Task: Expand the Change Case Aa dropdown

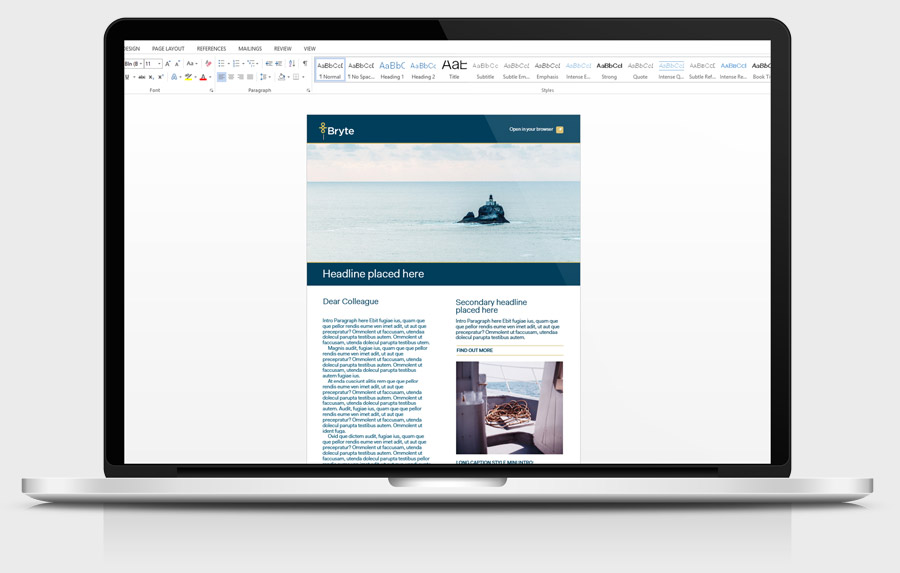Action: (x=191, y=64)
